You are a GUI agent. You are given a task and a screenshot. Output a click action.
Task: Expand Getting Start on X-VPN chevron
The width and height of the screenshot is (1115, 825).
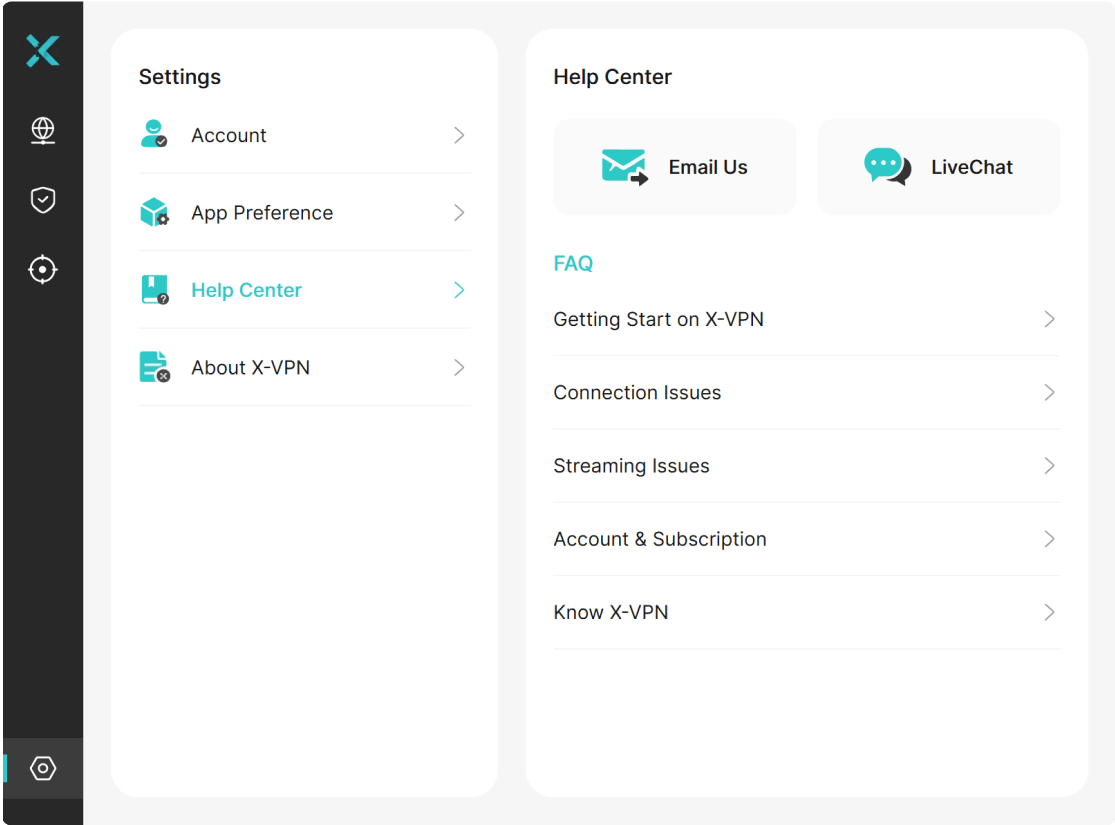point(1049,319)
